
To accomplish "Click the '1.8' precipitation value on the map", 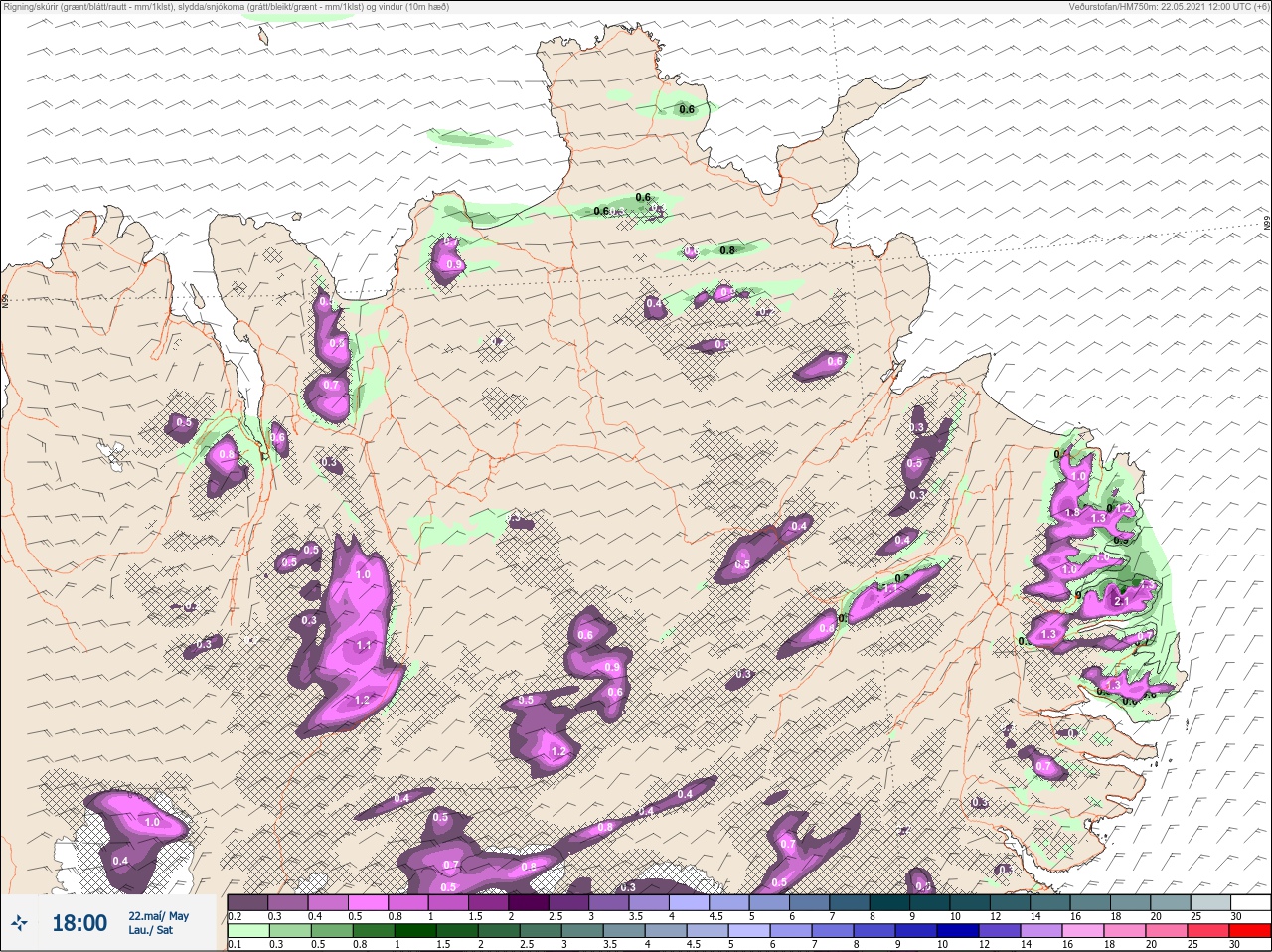I will tap(1072, 513).
